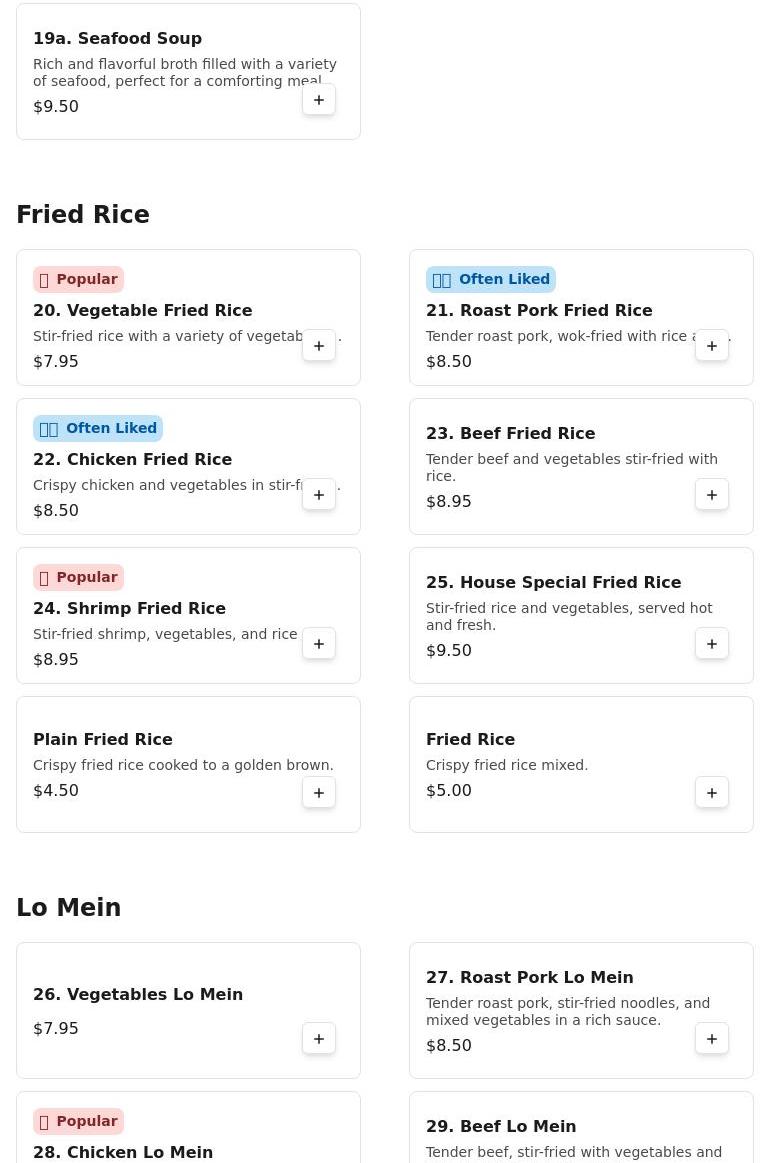Add 27. Roast Pork Lo Mein to order
This screenshot has width=770, height=1163.
click(x=712, y=1039)
